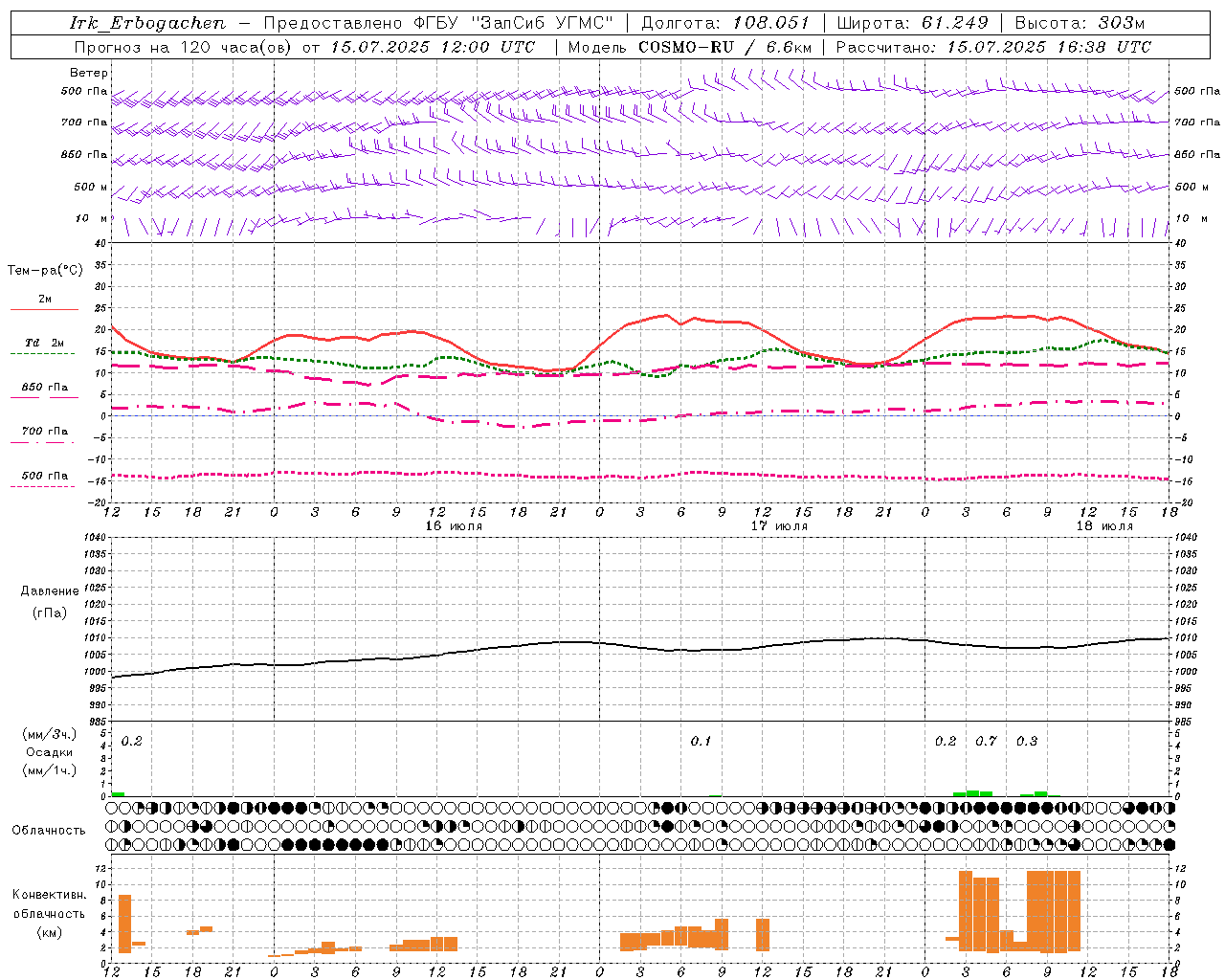Select the 850 гПа temperature legend entry
The width and height of the screenshot is (1225, 980).
44,388
